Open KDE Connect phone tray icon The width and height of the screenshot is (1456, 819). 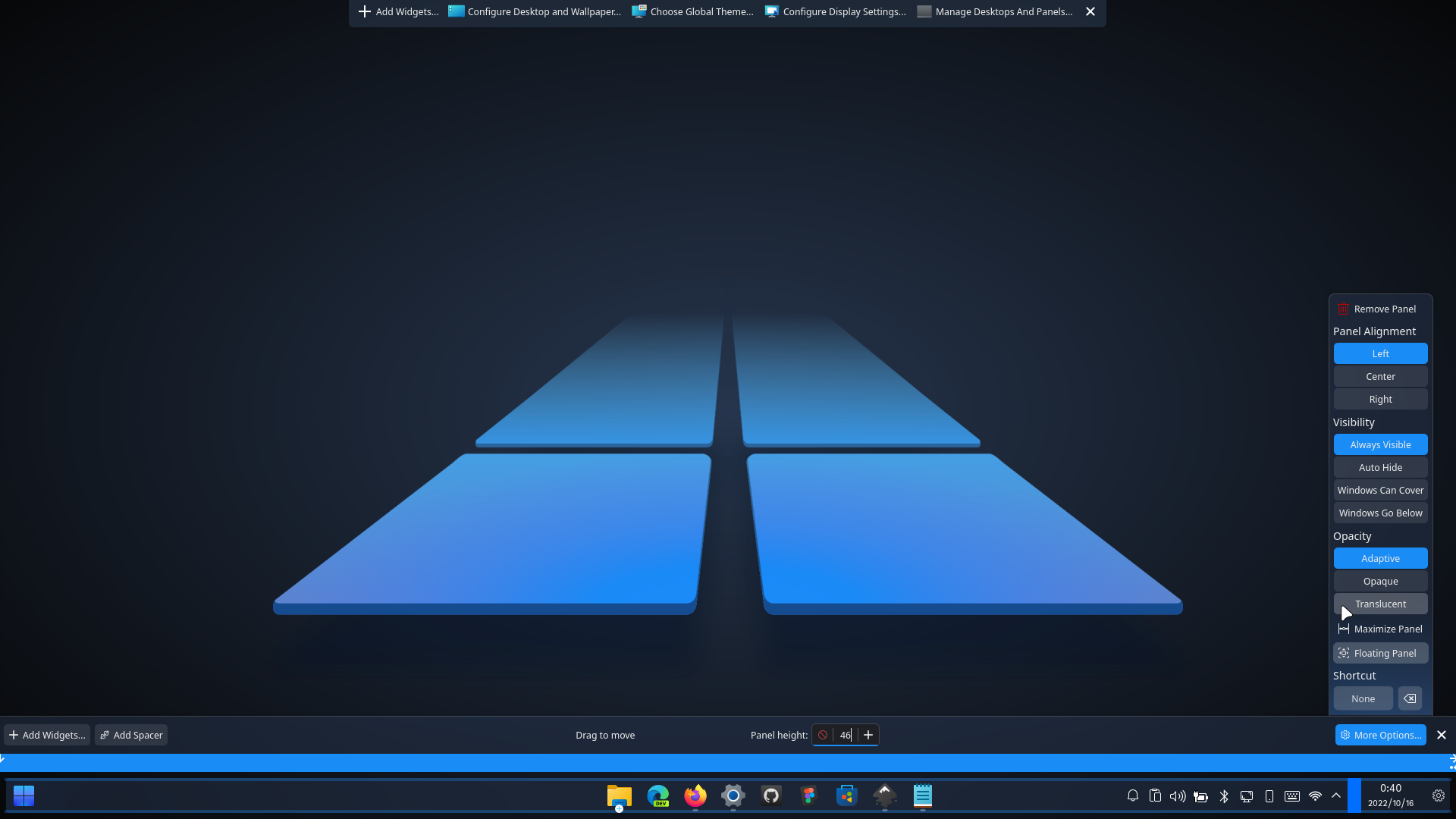[x=1269, y=795]
